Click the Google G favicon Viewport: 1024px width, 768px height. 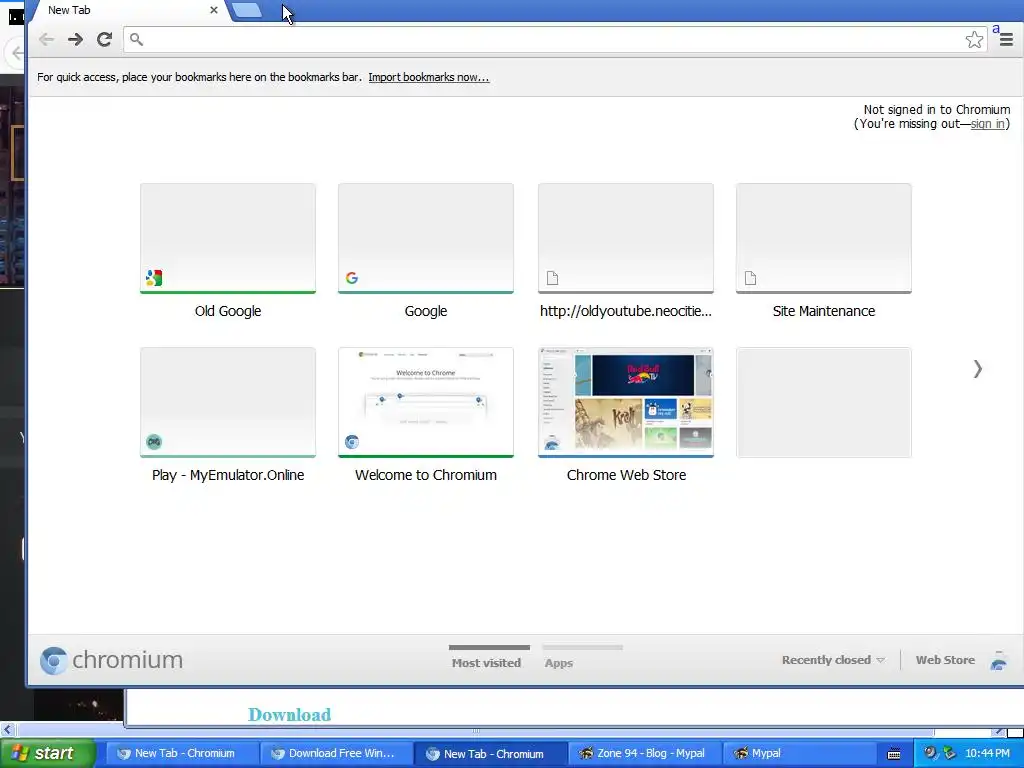tap(352, 278)
